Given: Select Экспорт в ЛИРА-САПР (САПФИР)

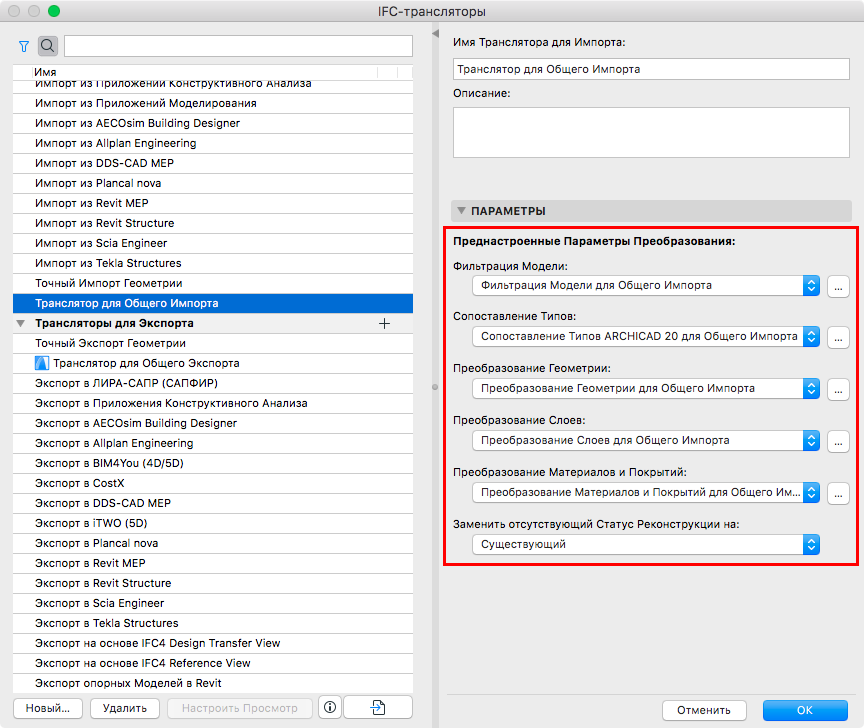Looking at the screenshot, I should pyautogui.click(x=213, y=384).
